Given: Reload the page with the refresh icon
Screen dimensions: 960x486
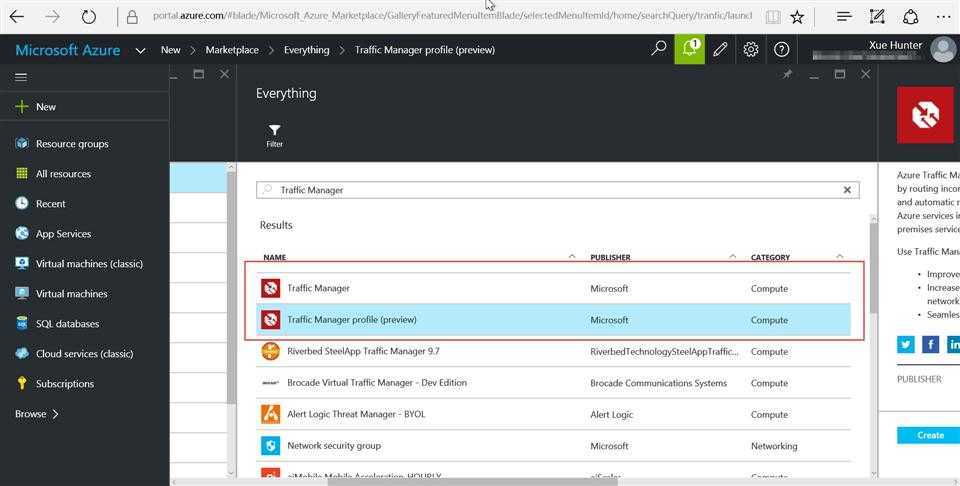Looking at the screenshot, I should tap(89, 17).
